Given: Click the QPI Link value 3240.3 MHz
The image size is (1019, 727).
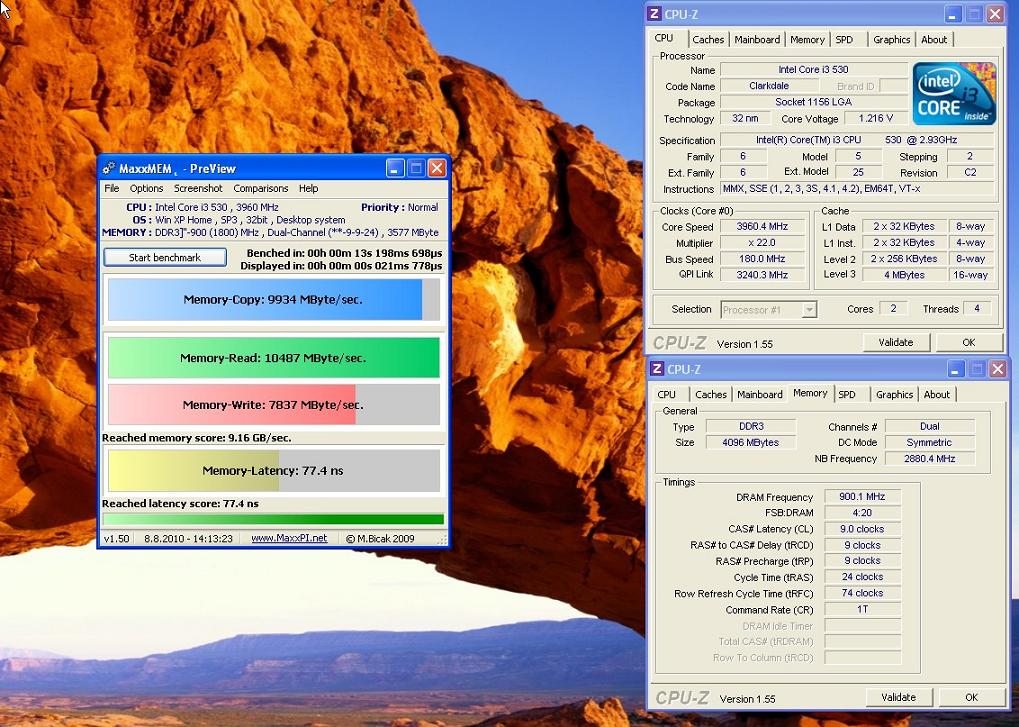Looking at the screenshot, I should tap(762, 275).
